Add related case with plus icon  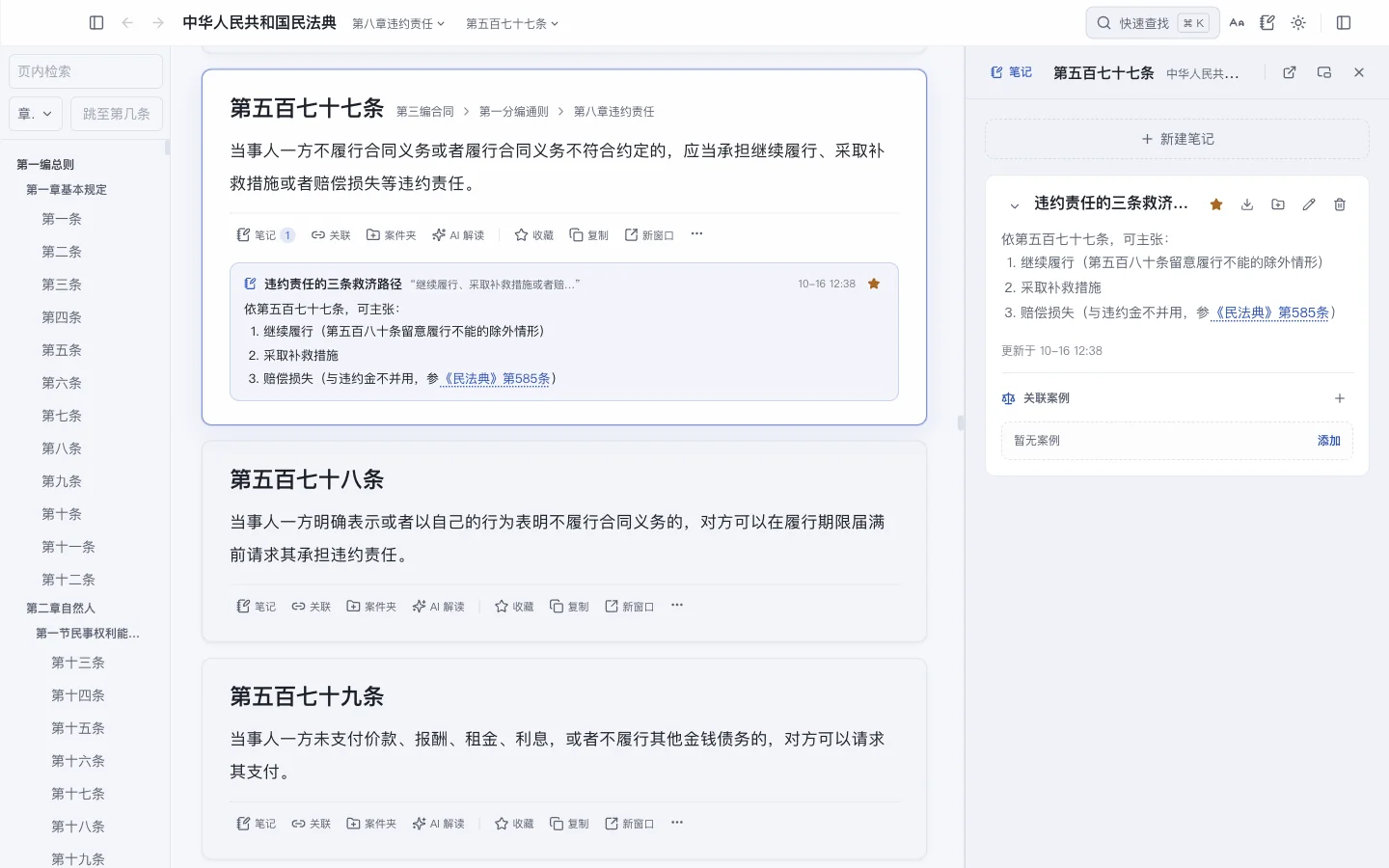1340,398
